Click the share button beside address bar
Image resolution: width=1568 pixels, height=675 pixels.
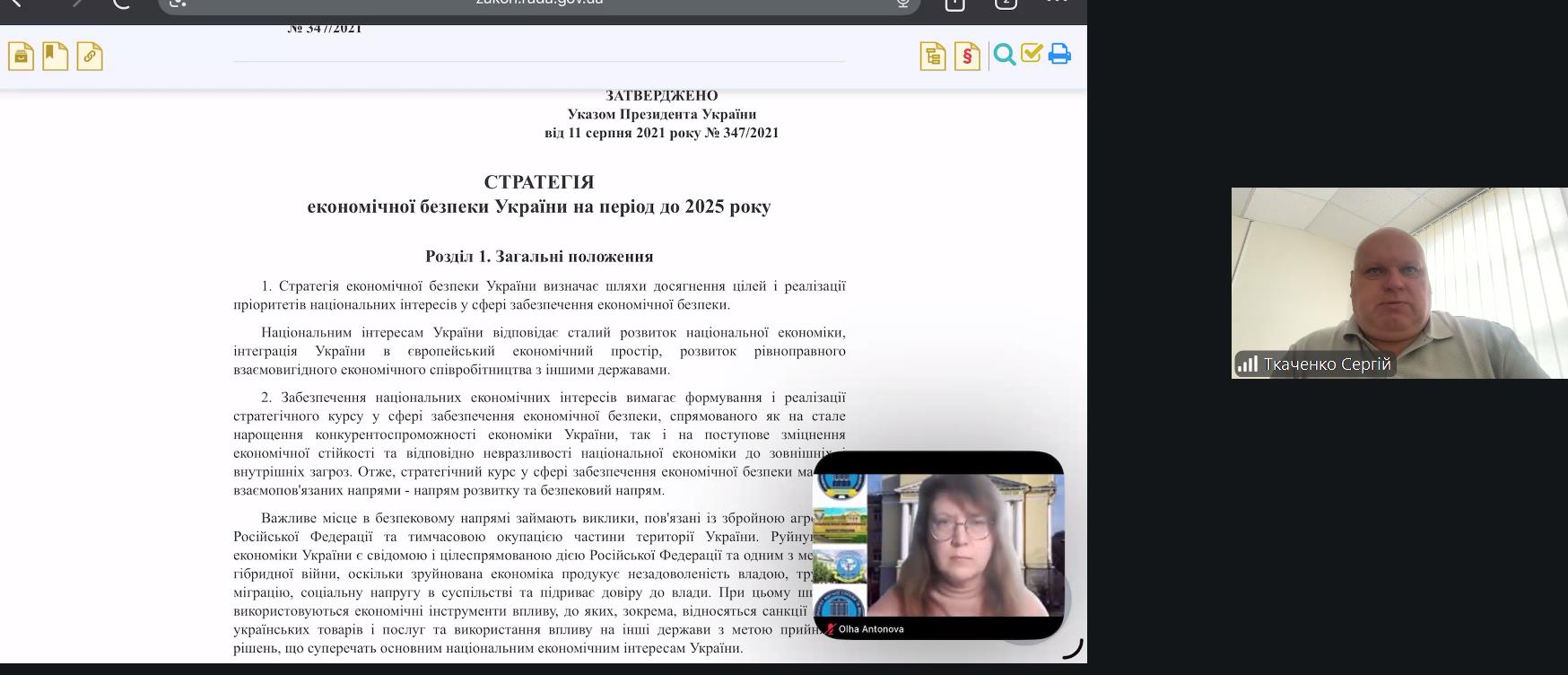(954, 3)
